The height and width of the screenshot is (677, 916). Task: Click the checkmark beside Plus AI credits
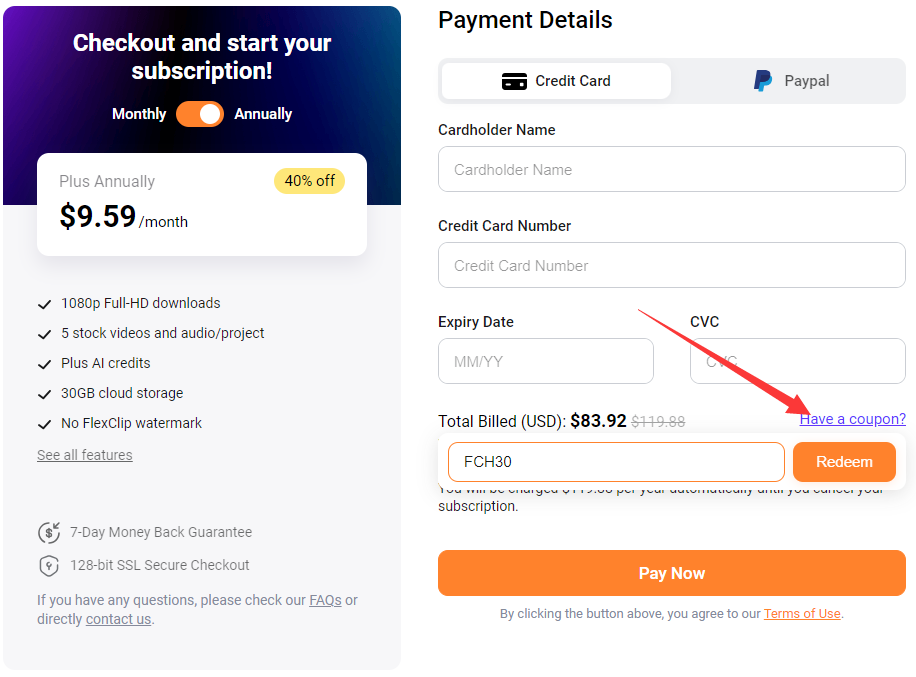(x=45, y=363)
